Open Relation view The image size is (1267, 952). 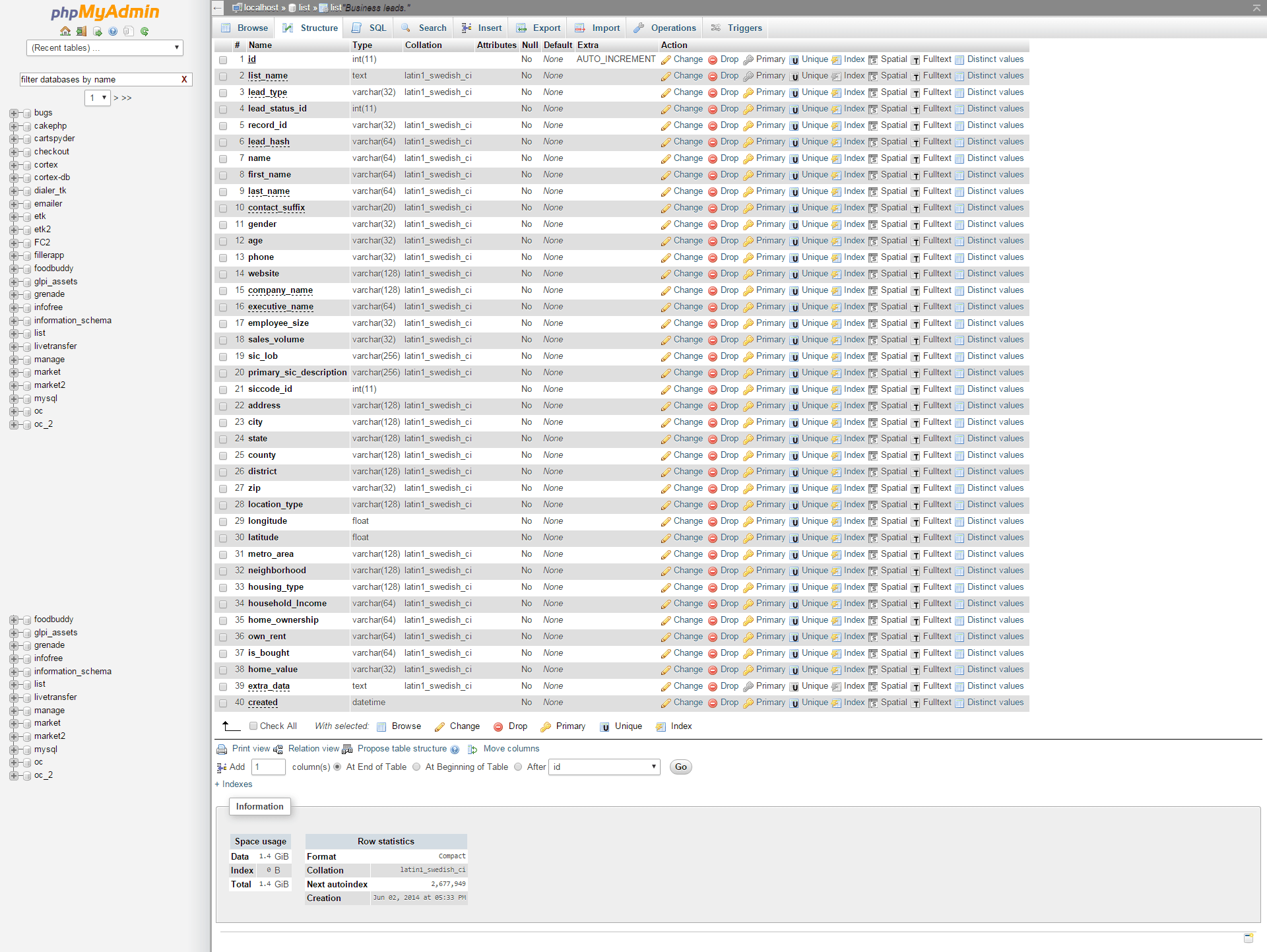click(x=313, y=749)
